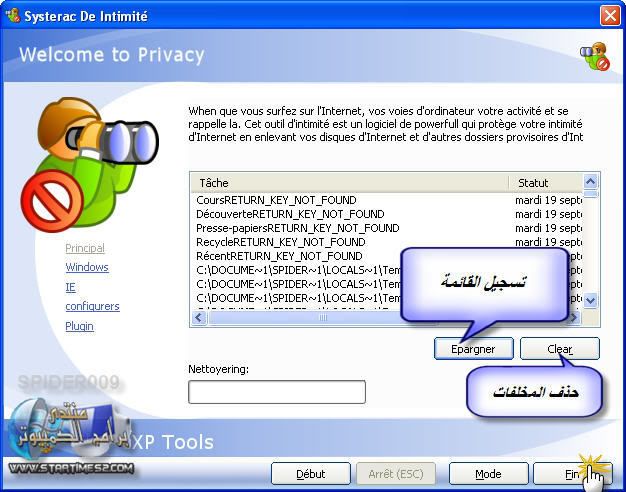Viewport: 626px width, 492px height.
Task: Go to the Principal link
Action: (85, 248)
